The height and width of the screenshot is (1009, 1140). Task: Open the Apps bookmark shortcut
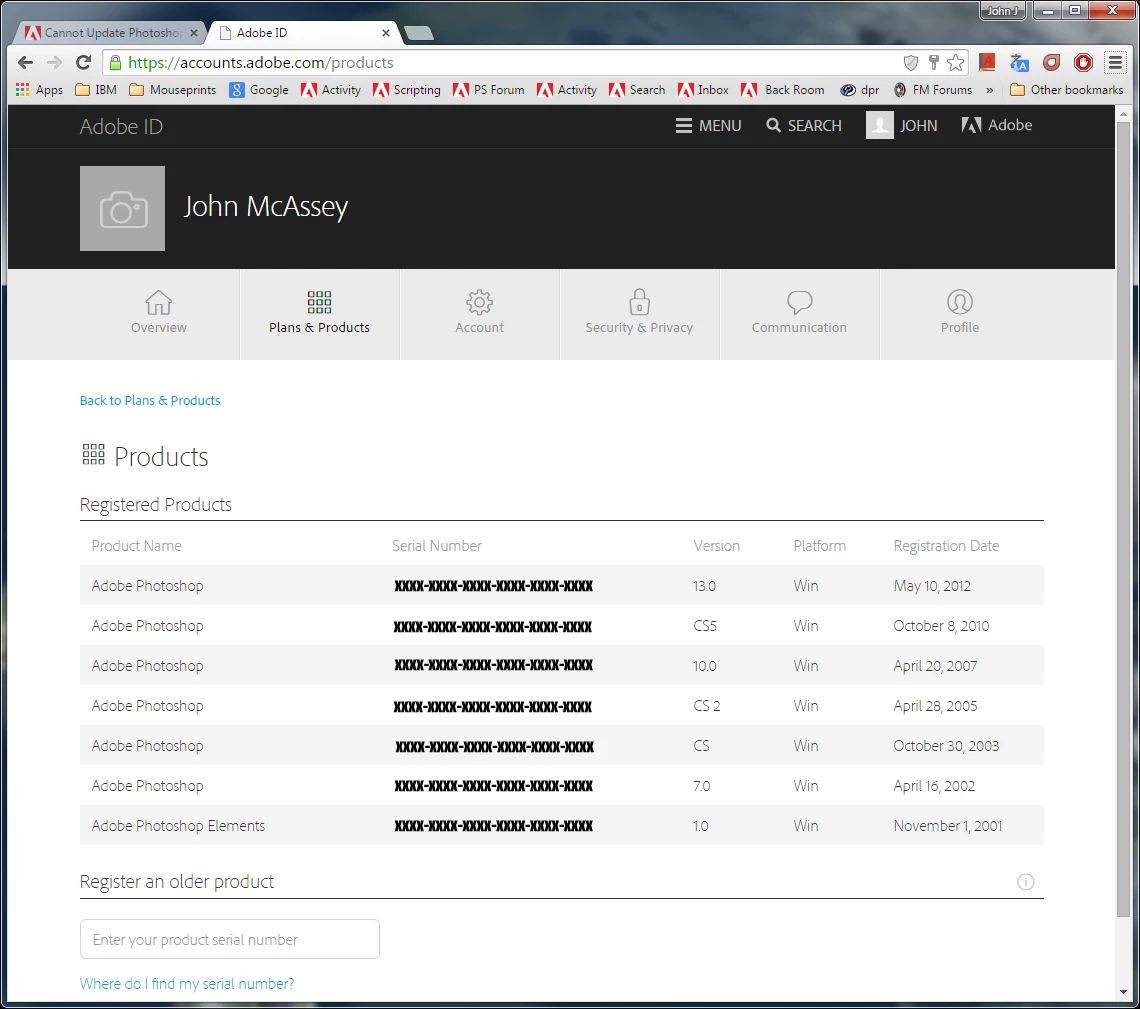(39, 89)
